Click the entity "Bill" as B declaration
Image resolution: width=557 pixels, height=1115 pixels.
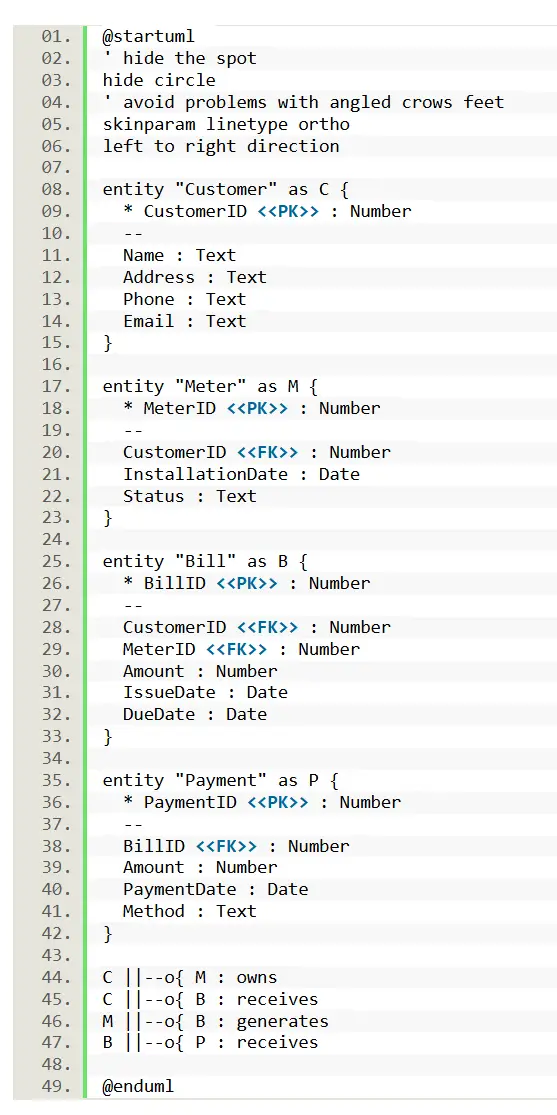pyautogui.click(x=206, y=561)
